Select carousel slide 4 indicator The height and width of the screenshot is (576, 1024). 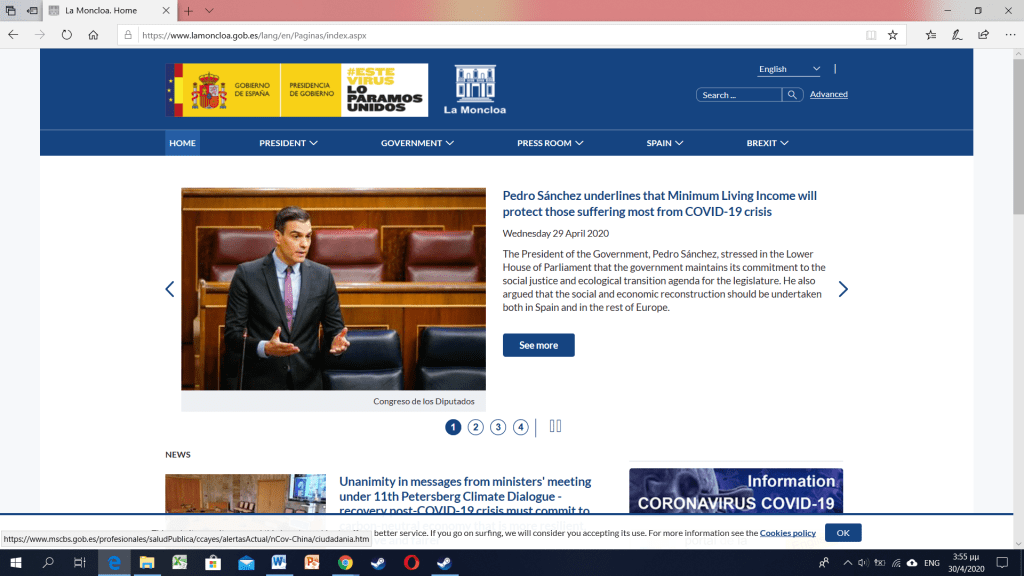coord(521,427)
